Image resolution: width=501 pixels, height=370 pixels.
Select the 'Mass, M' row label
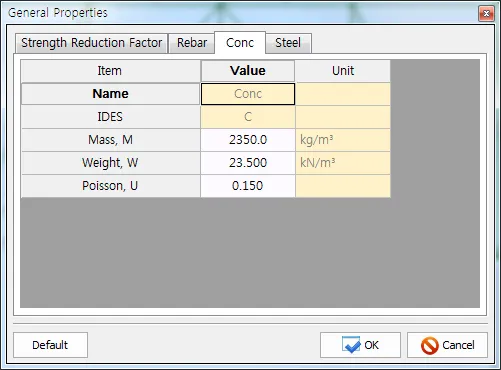[x=110, y=140]
